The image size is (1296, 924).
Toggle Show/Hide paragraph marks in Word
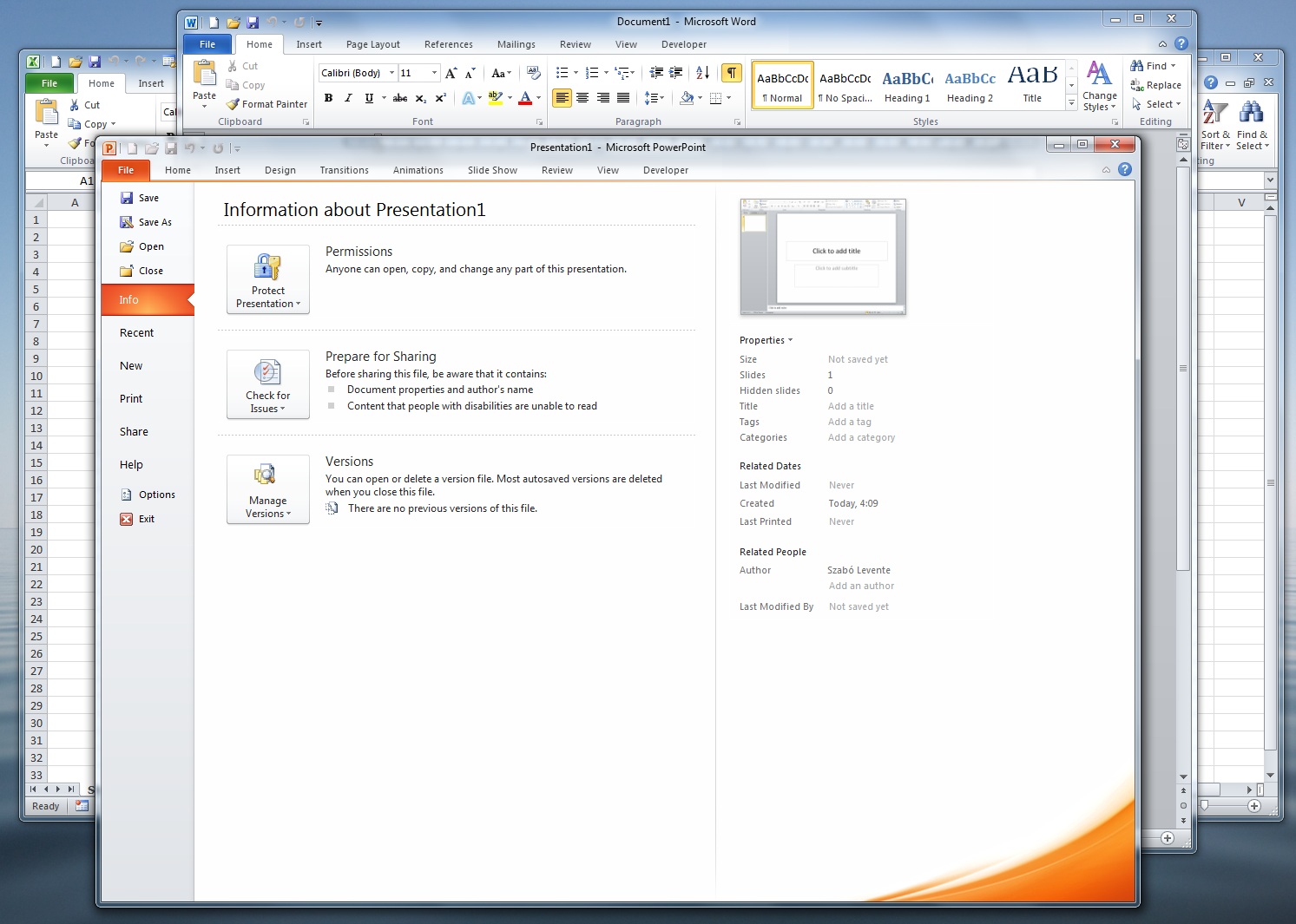[x=732, y=73]
